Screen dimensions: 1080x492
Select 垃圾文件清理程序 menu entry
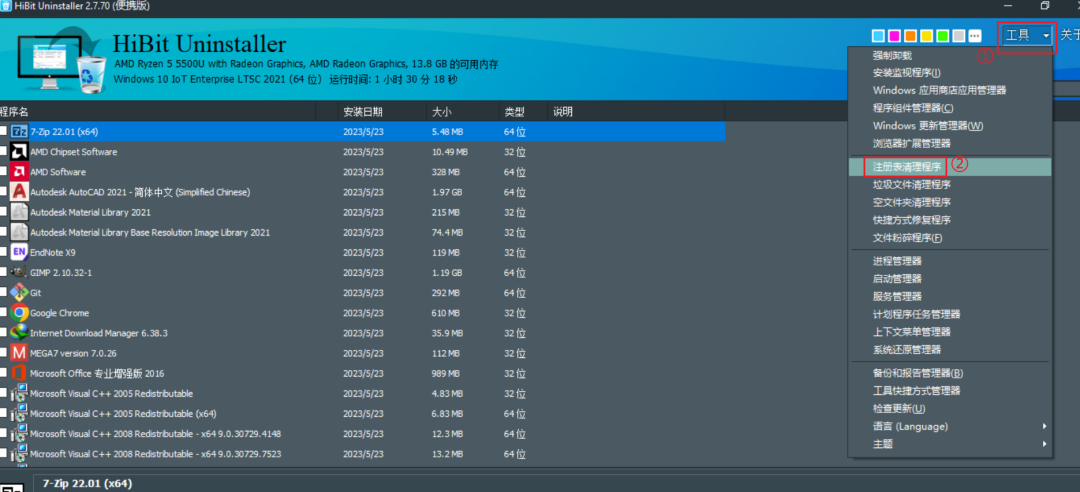(x=950, y=185)
